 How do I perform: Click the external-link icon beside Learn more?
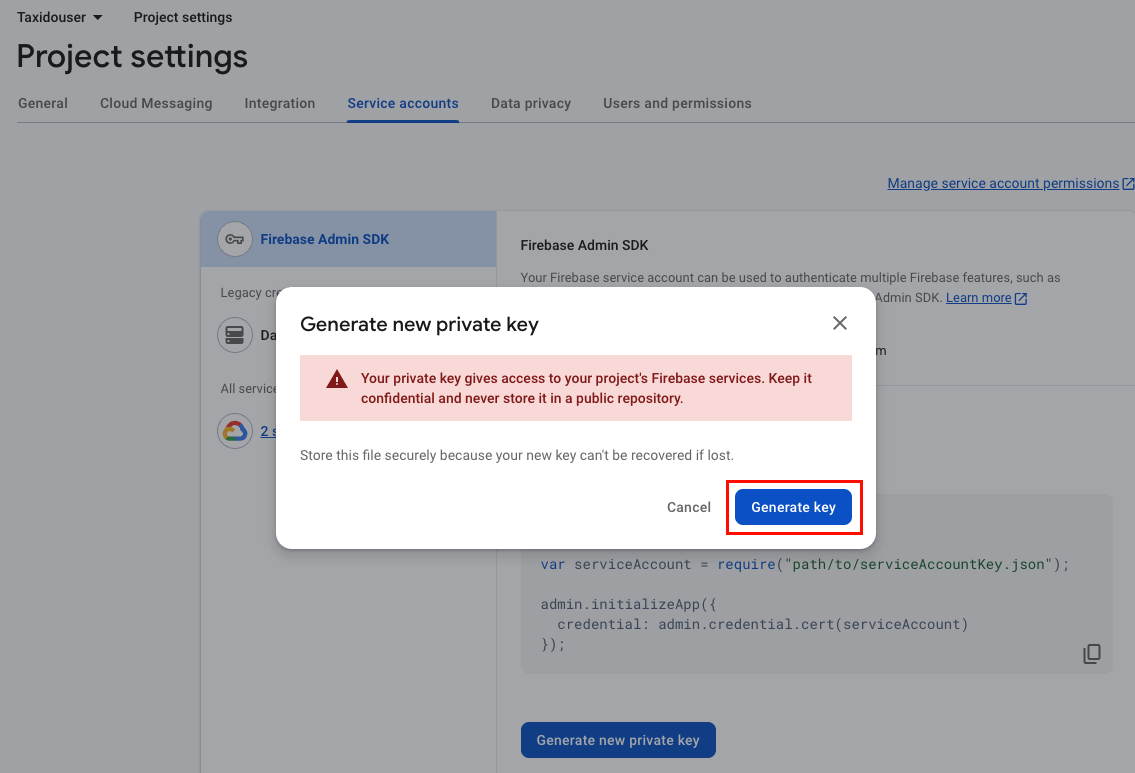coord(1021,299)
